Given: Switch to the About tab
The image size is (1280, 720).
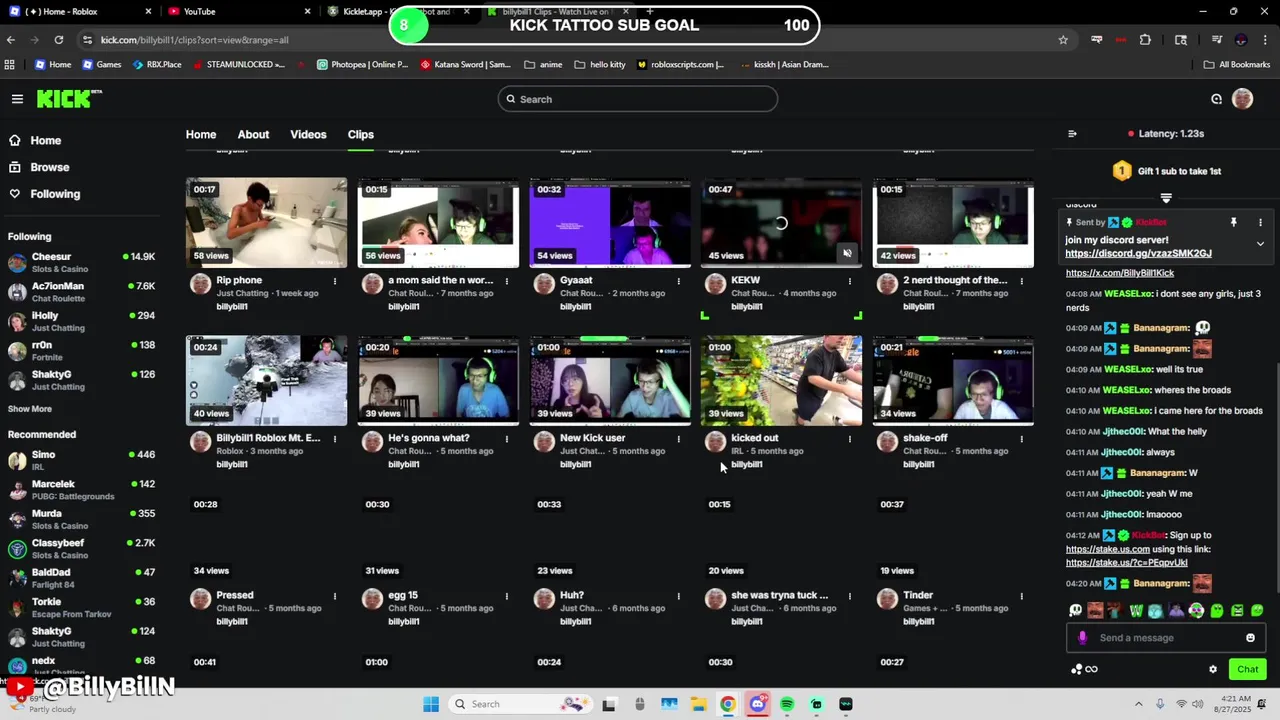Looking at the screenshot, I should point(253,134).
